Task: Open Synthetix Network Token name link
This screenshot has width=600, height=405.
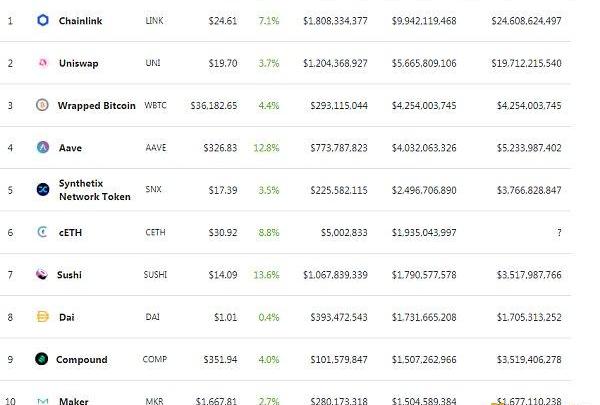Action: (x=94, y=190)
